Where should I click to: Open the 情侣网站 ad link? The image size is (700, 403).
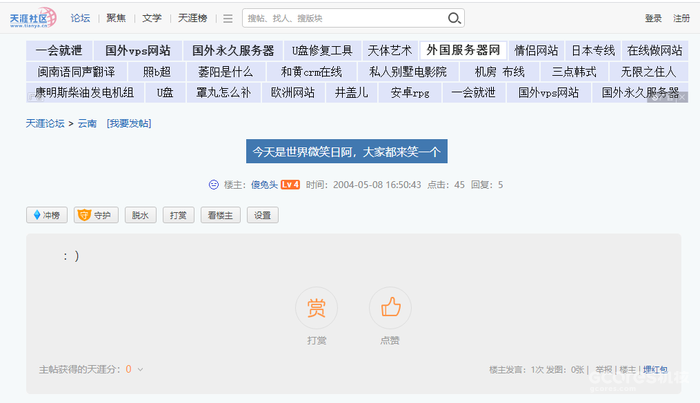click(x=536, y=50)
